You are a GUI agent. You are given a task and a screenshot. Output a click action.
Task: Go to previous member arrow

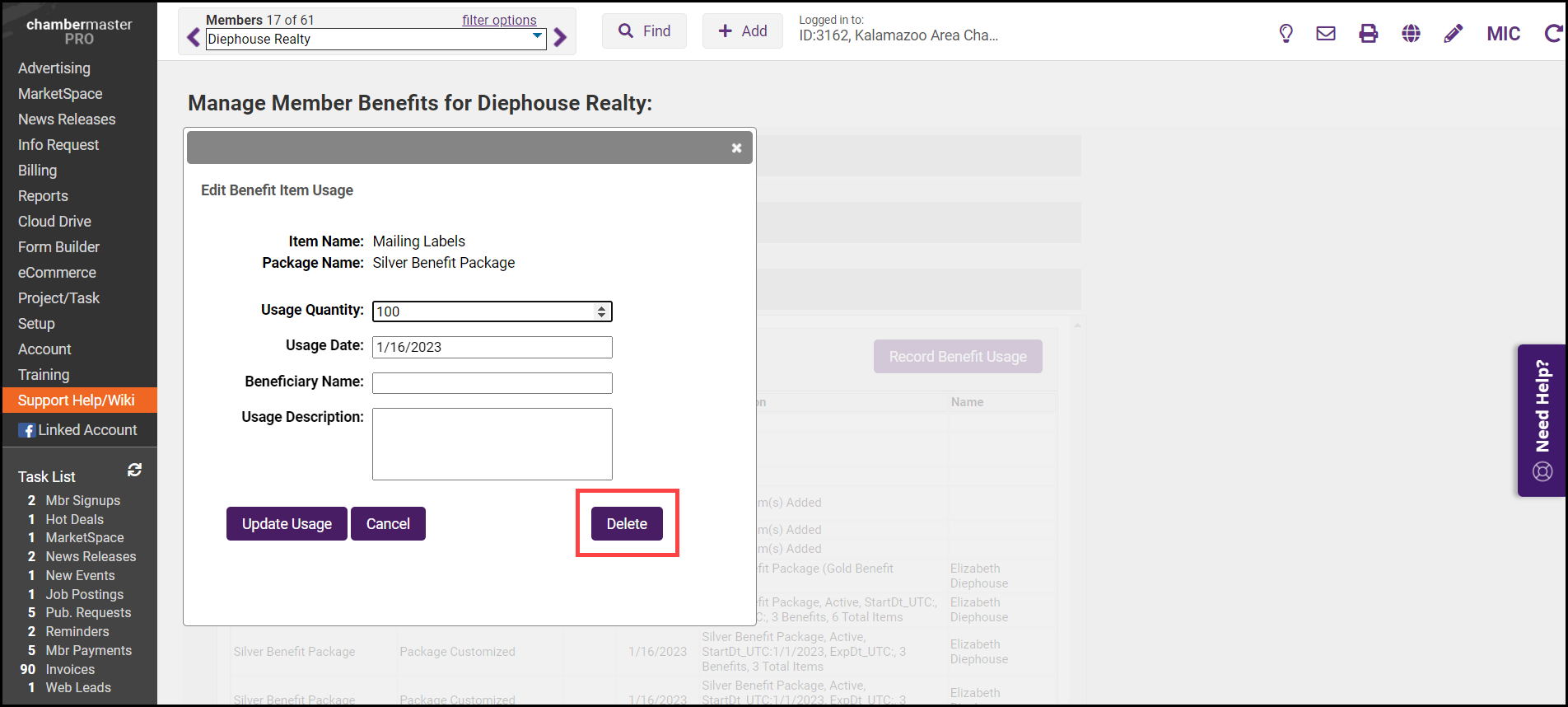point(194,38)
